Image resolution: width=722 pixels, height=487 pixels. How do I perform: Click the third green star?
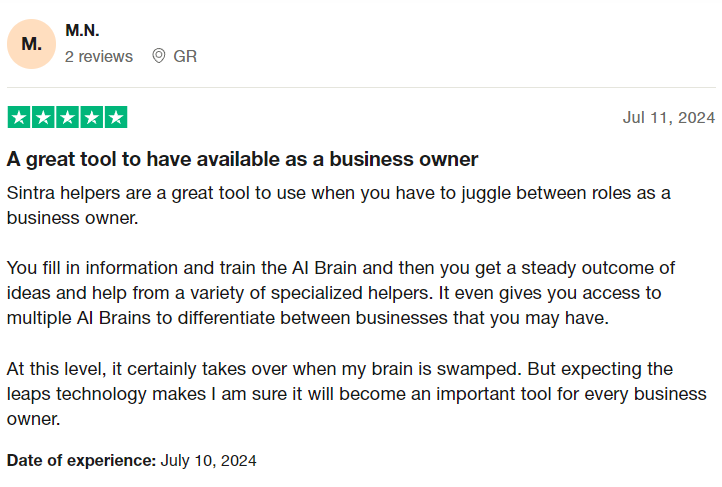pyautogui.click(x=67, y=117)
